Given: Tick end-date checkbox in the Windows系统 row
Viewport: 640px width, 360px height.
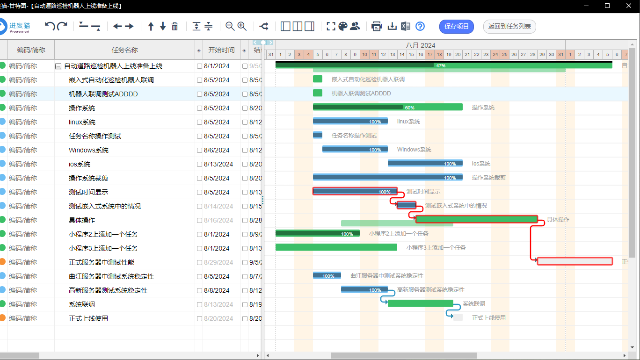Looking at the screenshot, I should point(245,150).
